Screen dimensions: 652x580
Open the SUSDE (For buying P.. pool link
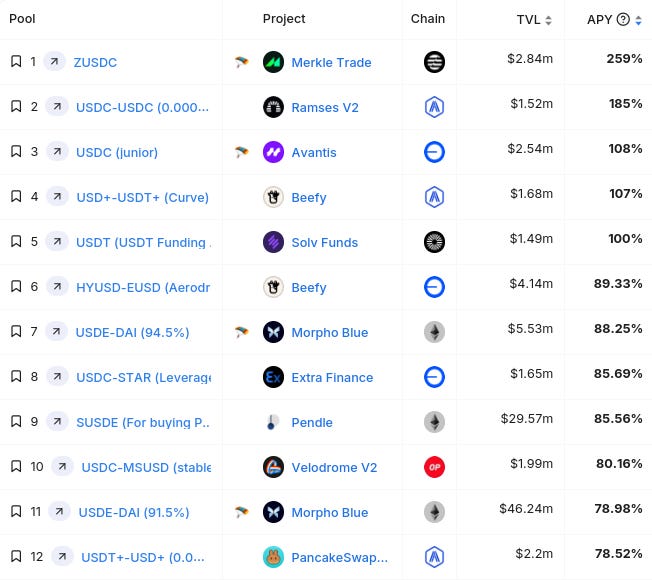(x=143, y=422)
